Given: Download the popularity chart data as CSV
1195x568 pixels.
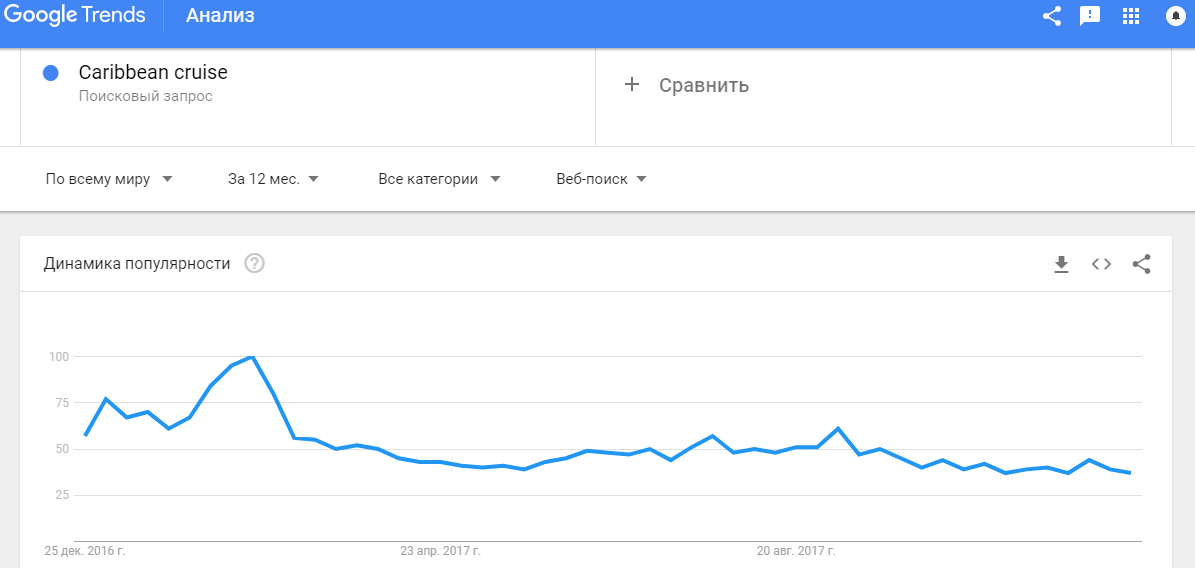Looking at the screenshot, I should coord(1061,265).
